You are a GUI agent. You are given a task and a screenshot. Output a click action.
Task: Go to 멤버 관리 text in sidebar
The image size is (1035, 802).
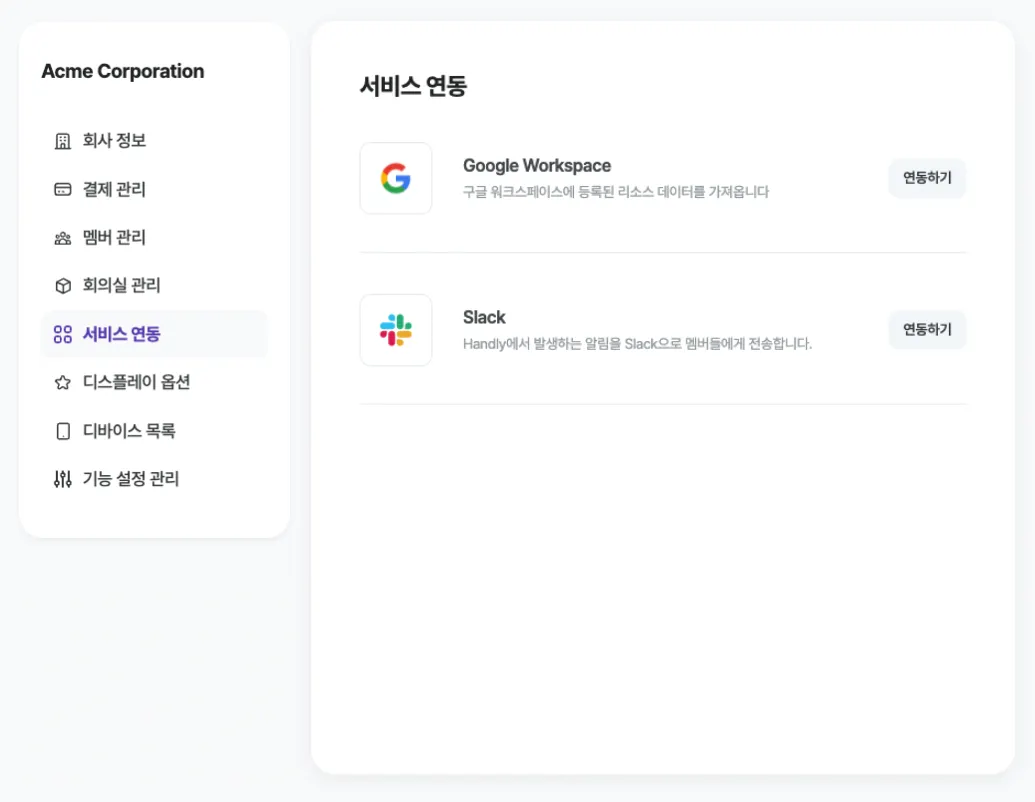(115, 238)
